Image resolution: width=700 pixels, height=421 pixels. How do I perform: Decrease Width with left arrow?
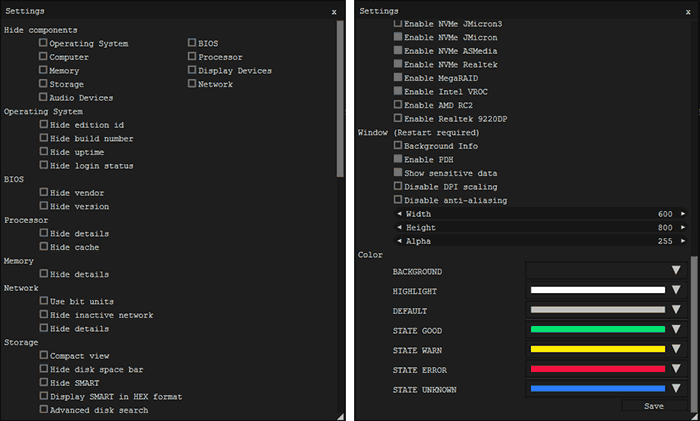tap(400, 214)
